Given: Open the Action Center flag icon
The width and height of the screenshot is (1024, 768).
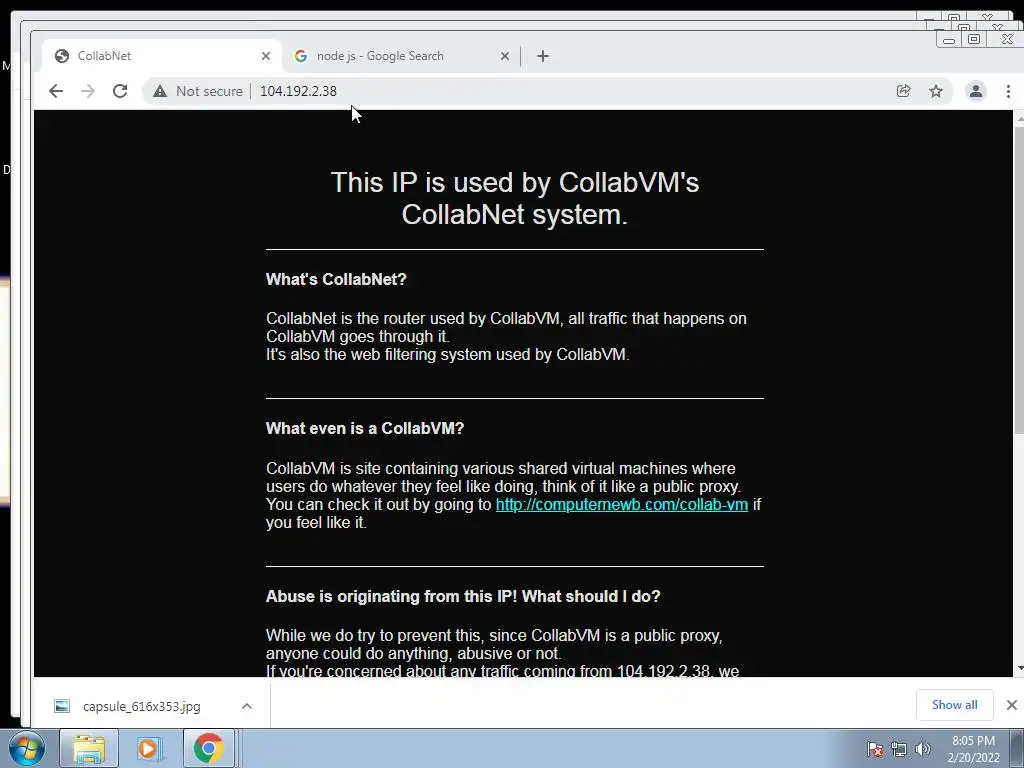Looking at the screenshot, I should point(874,749).
